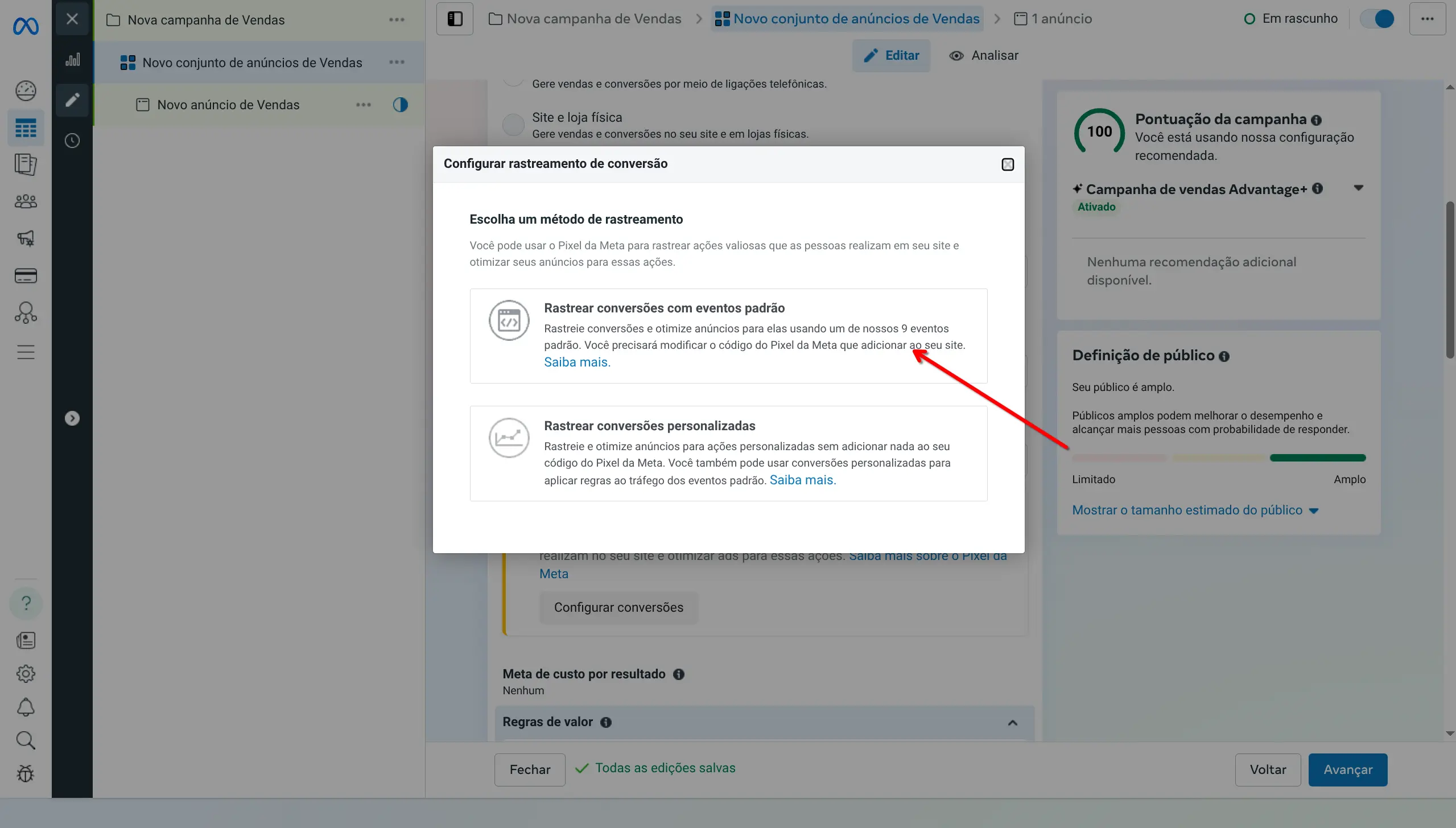Click the half-filled status icon on Novo anúncio

coord(401,105)
